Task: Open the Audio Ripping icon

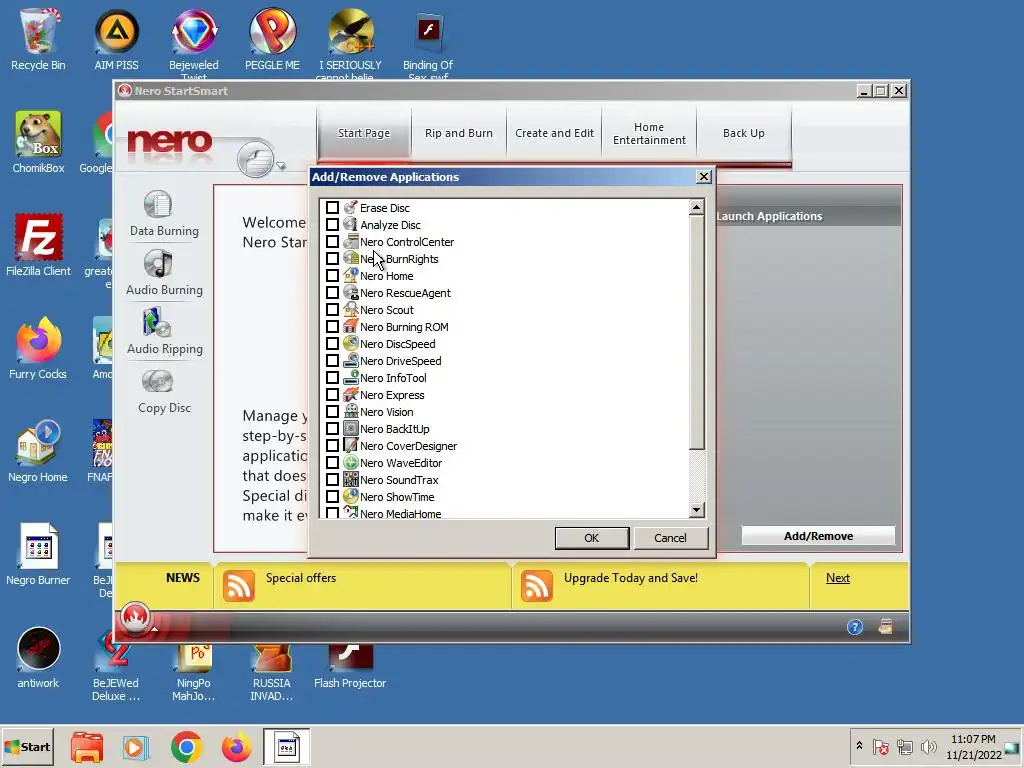Action: point(157,323)
